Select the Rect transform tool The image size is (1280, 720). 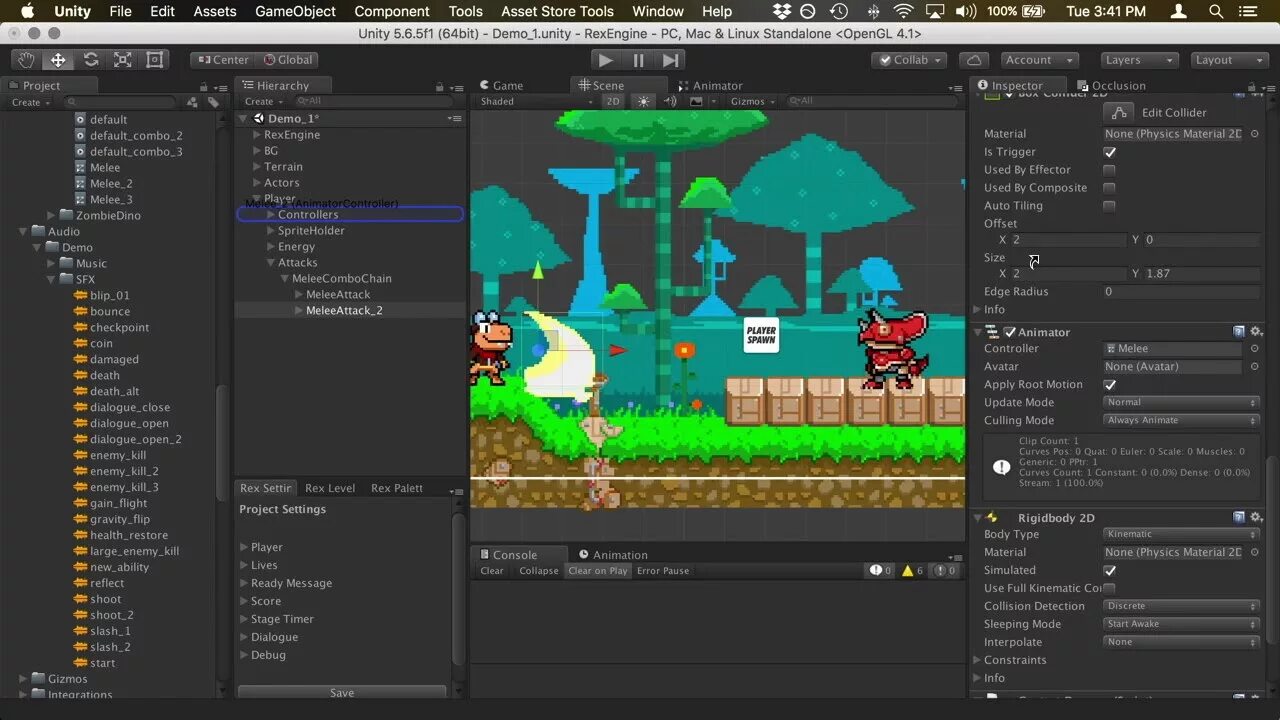pyautogui.click(x=155, y=60)
